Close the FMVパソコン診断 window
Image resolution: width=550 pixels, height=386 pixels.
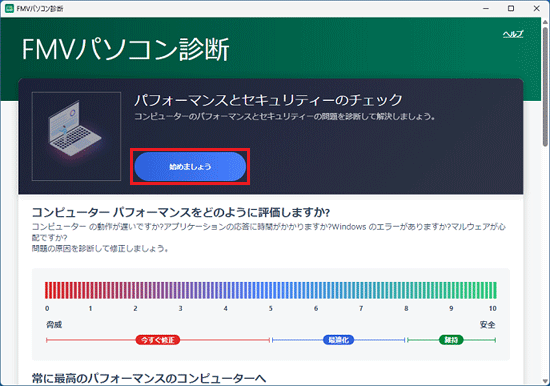click(x=536, y=8)
